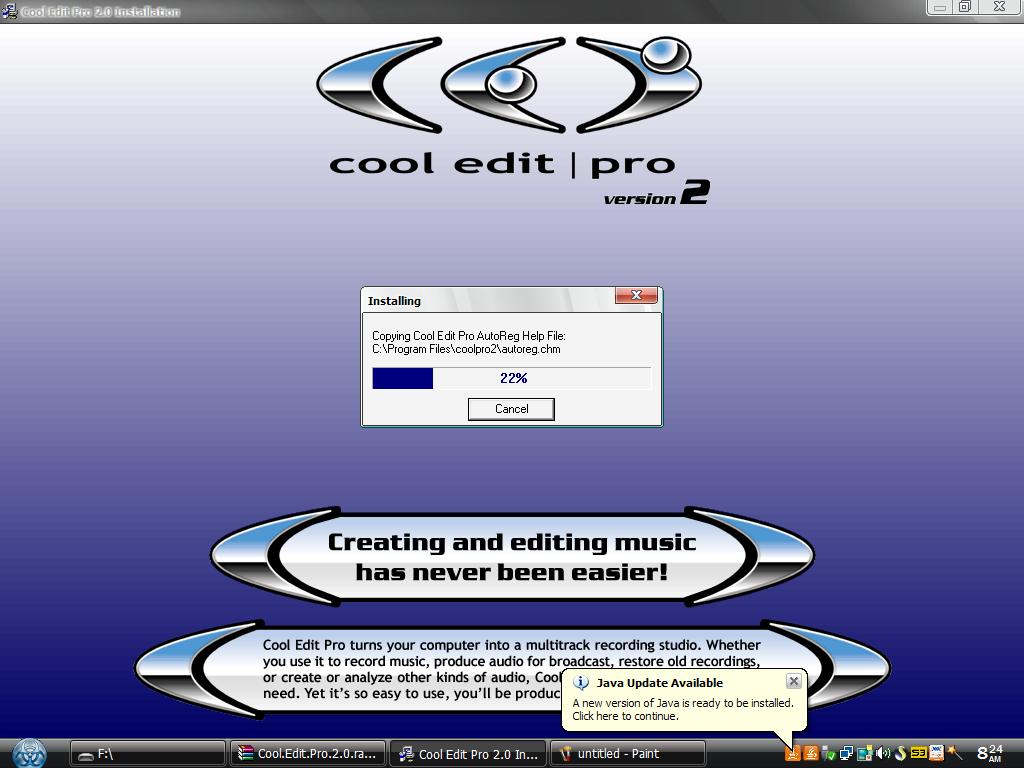Click the Cool Edit Pro installer title bar icon
This screenshot has height=768, width=1024.
pos(9,10)
